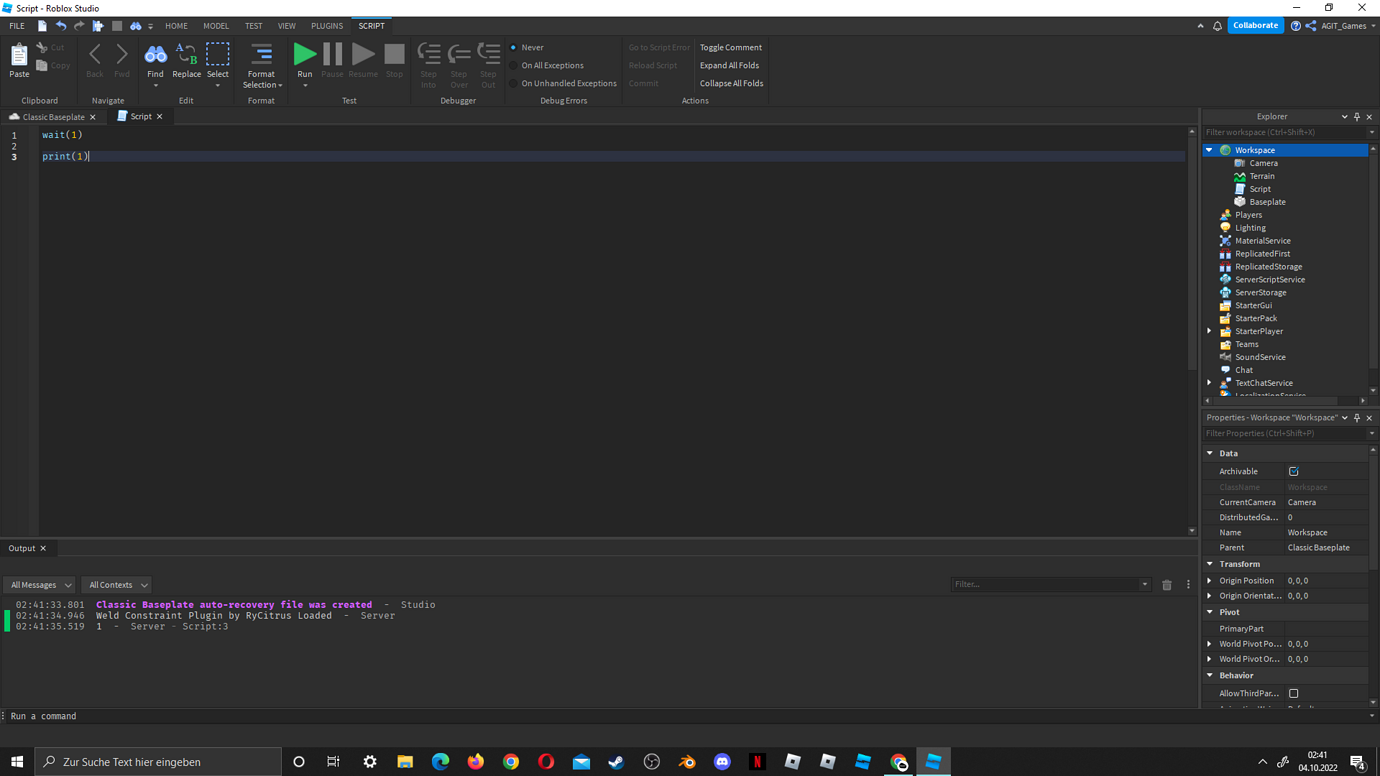This screenshot has width=1380, height=776.
Task: Select the Lighting service in Explorer
Action: (1250, 228)
